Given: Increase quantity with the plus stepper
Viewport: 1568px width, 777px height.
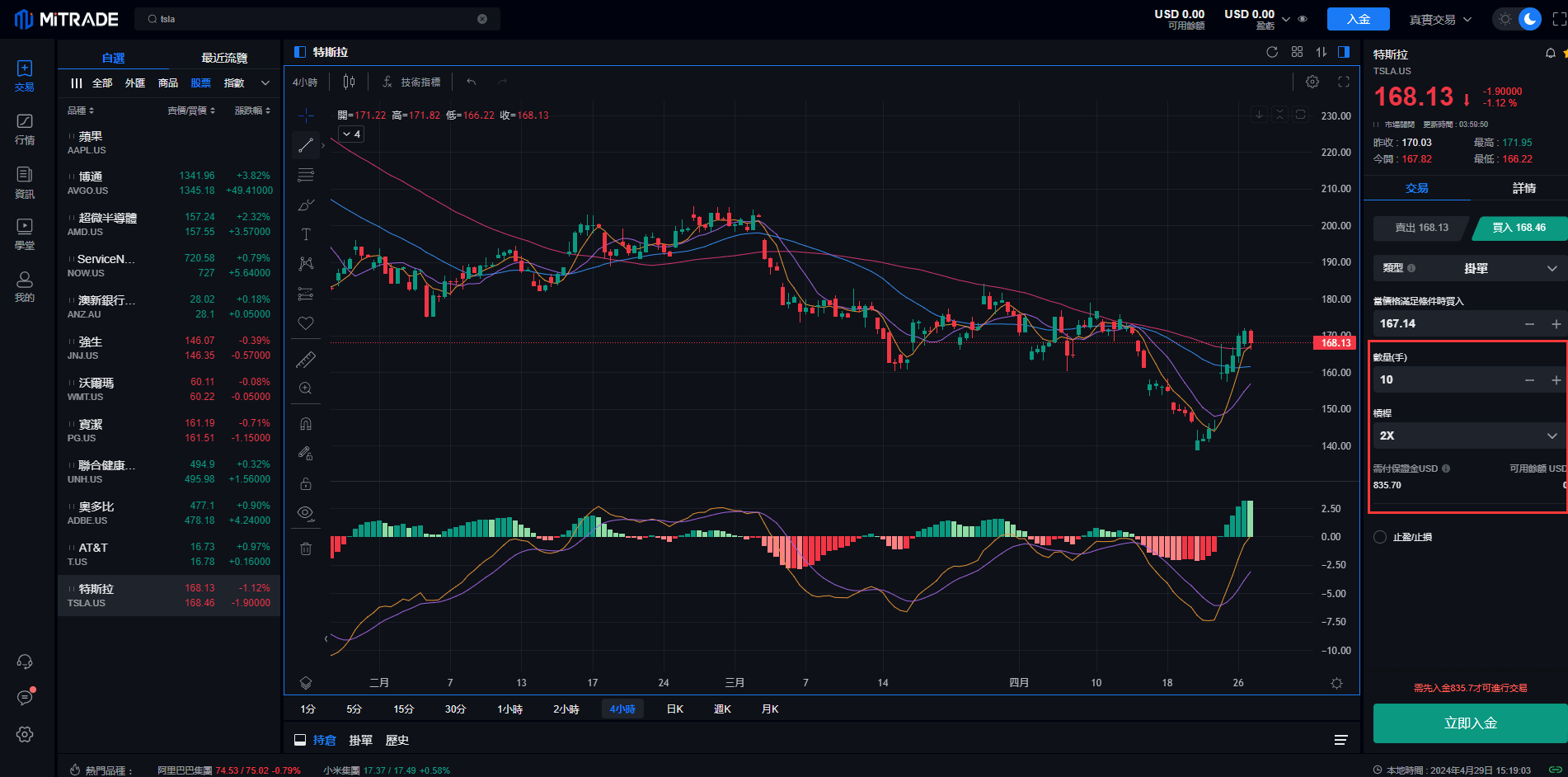Looking at the screenshot, I should point(1556,379).
